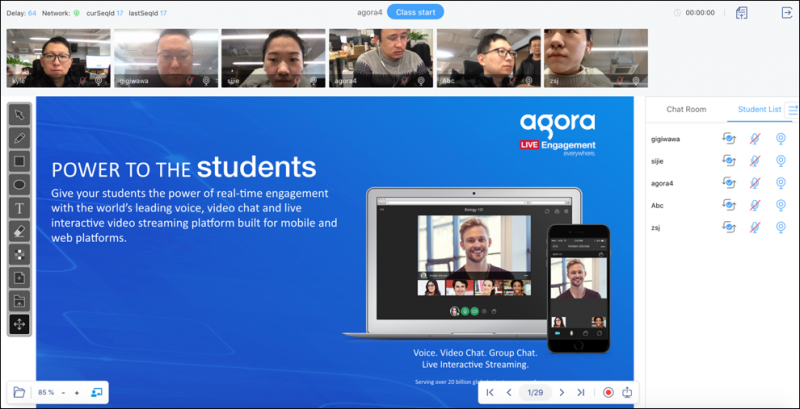Select the ellipse shape tool
800x409 pixels.
pos(19,184)
